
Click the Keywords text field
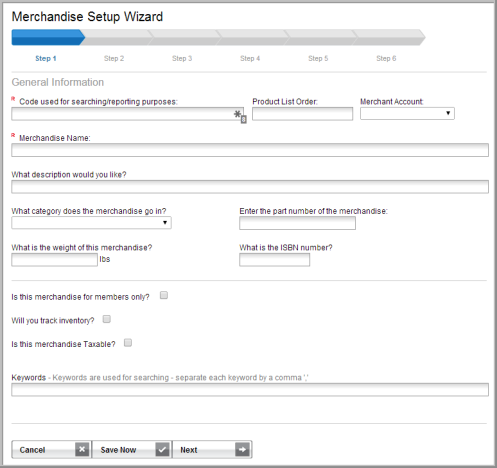(250, 390)
